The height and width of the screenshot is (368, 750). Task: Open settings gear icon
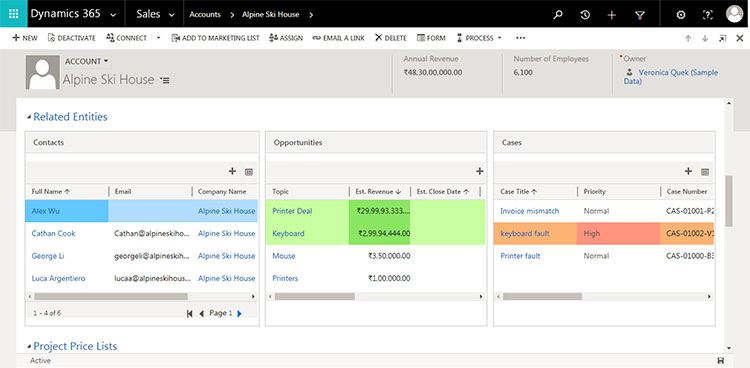[x=681, y=15]
